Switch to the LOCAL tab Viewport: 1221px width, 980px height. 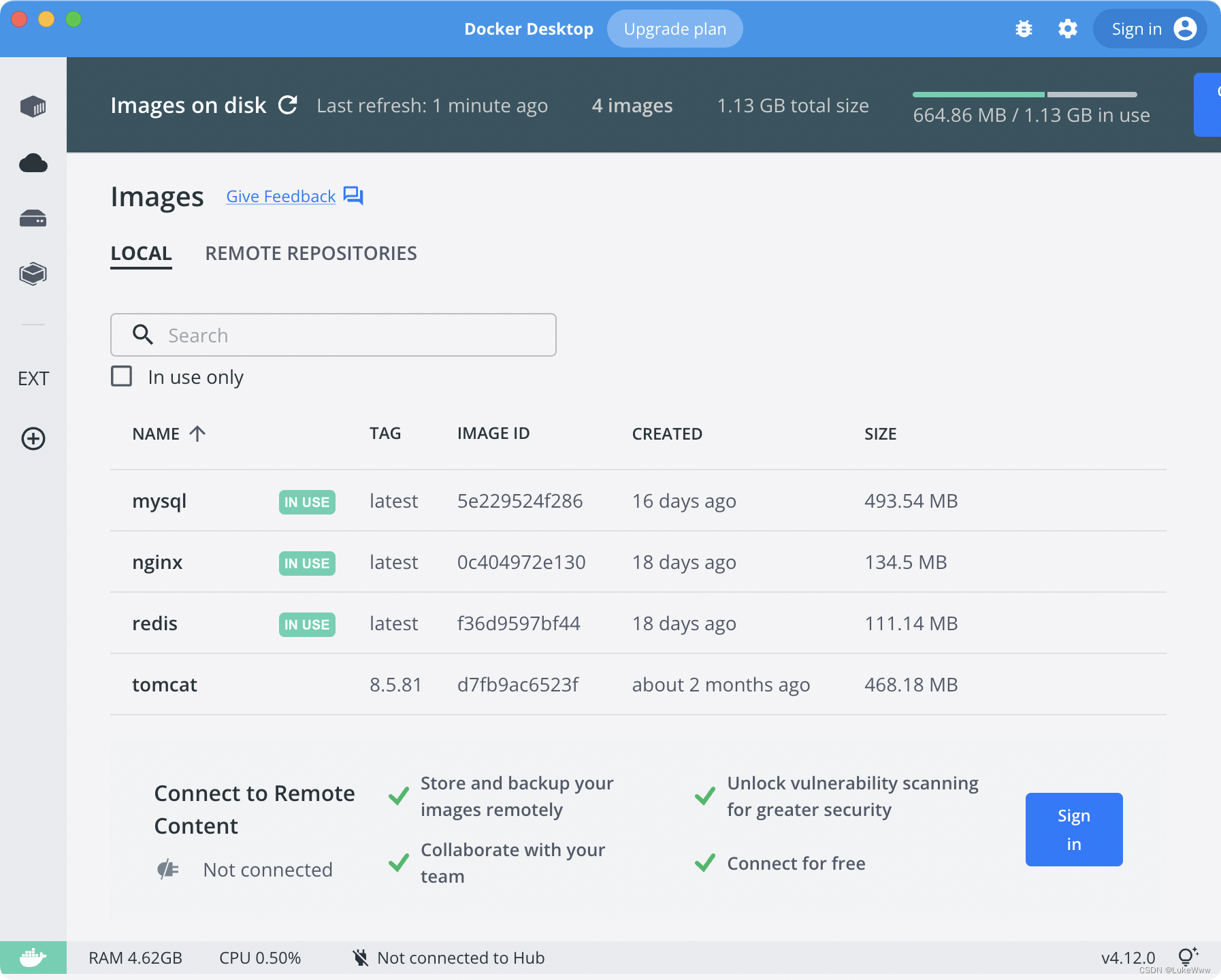coord(141,254)
